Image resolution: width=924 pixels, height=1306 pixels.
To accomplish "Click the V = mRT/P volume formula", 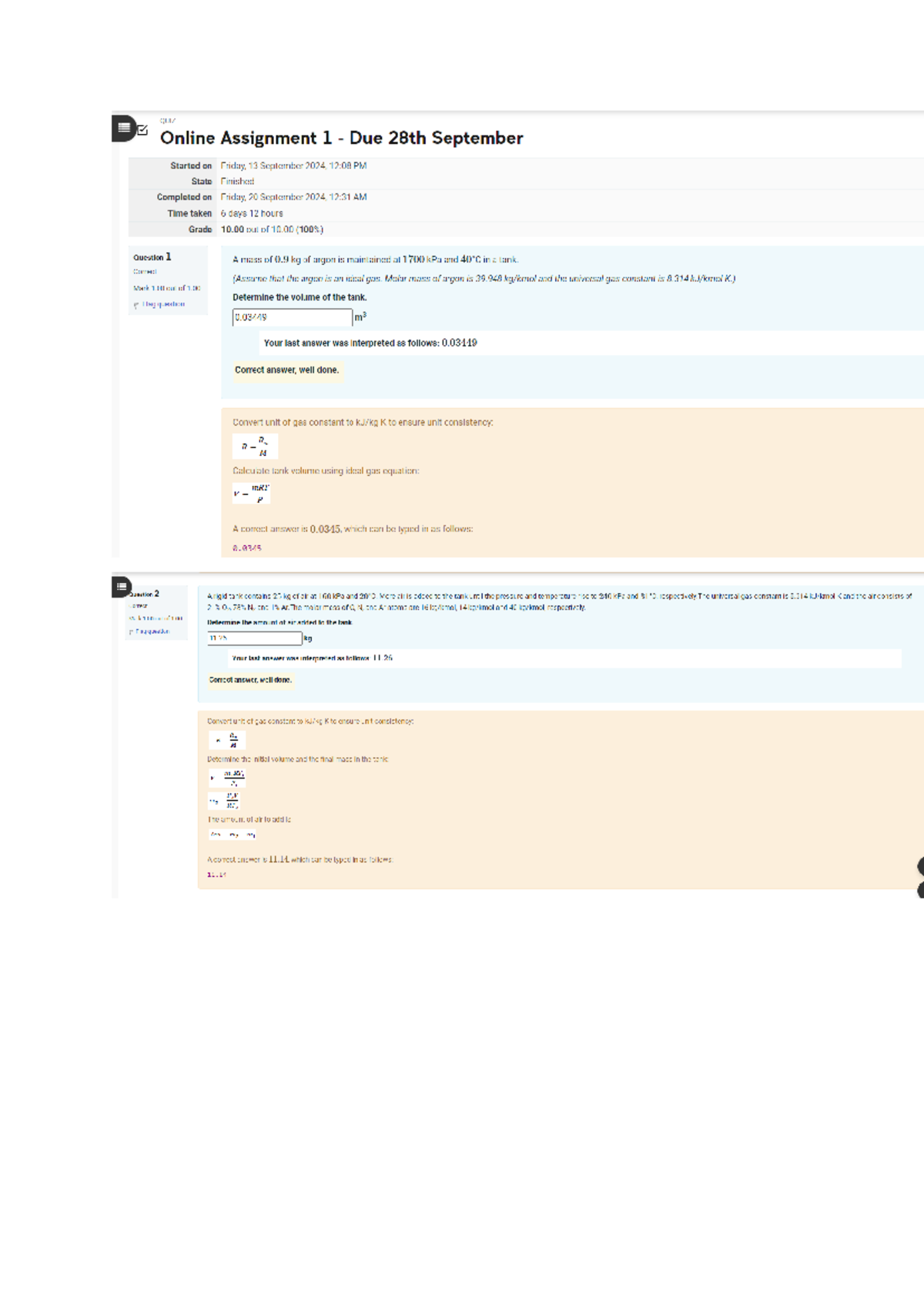I will 251,494.
